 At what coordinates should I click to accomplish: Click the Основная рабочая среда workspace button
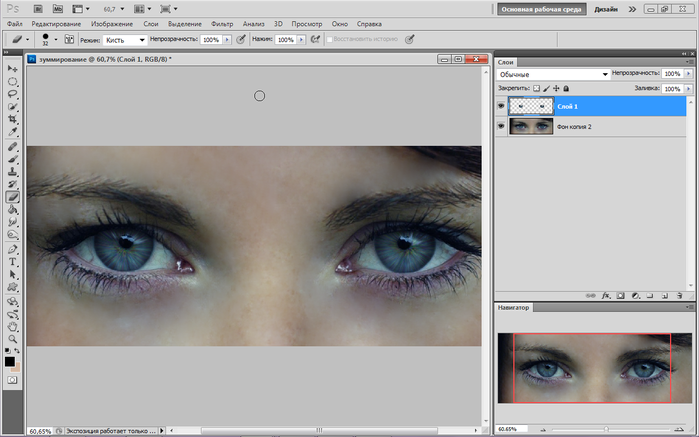pos(541,7)
